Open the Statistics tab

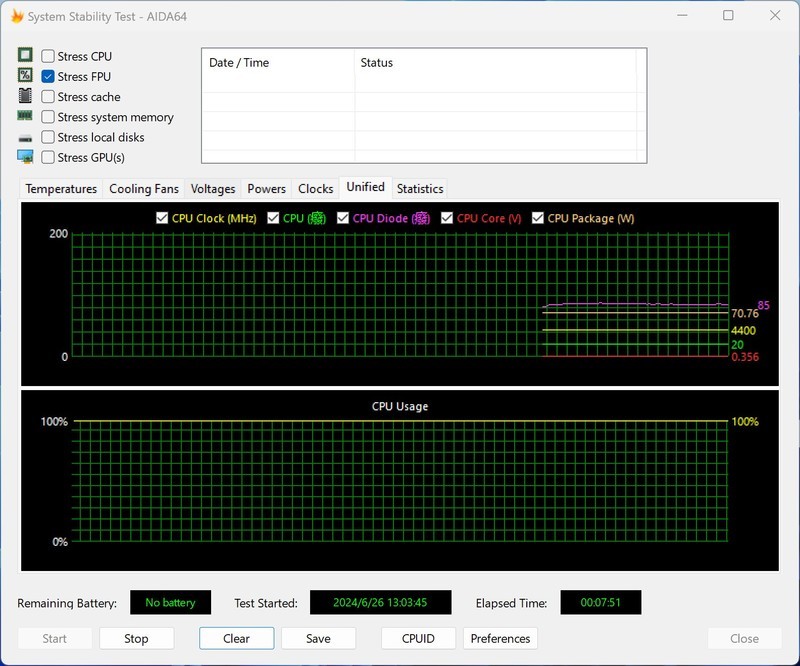pyautogui.click(x=420, y=189)
